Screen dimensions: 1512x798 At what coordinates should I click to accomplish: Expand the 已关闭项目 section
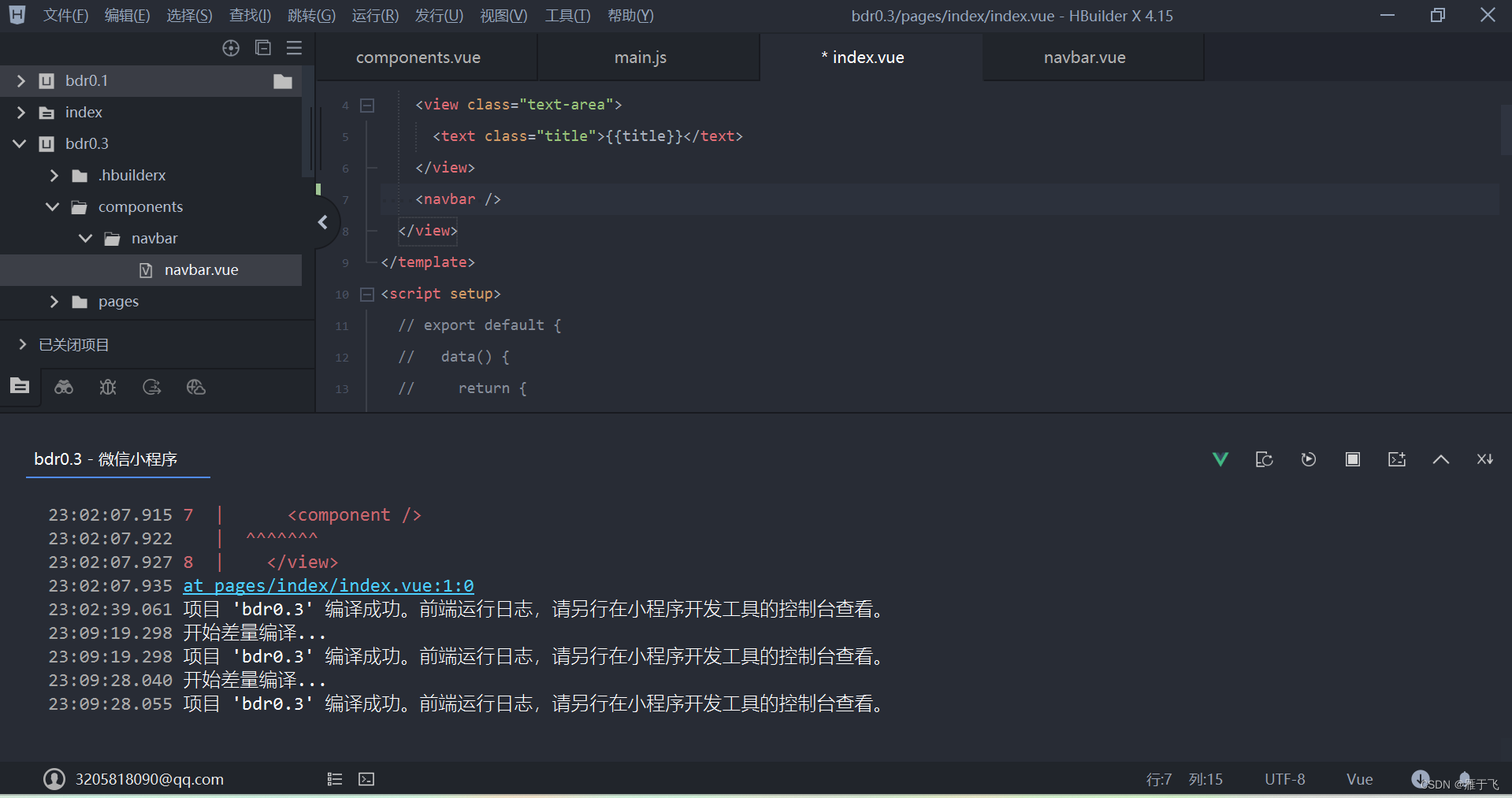pyautogui.click(x=22, y=344)
